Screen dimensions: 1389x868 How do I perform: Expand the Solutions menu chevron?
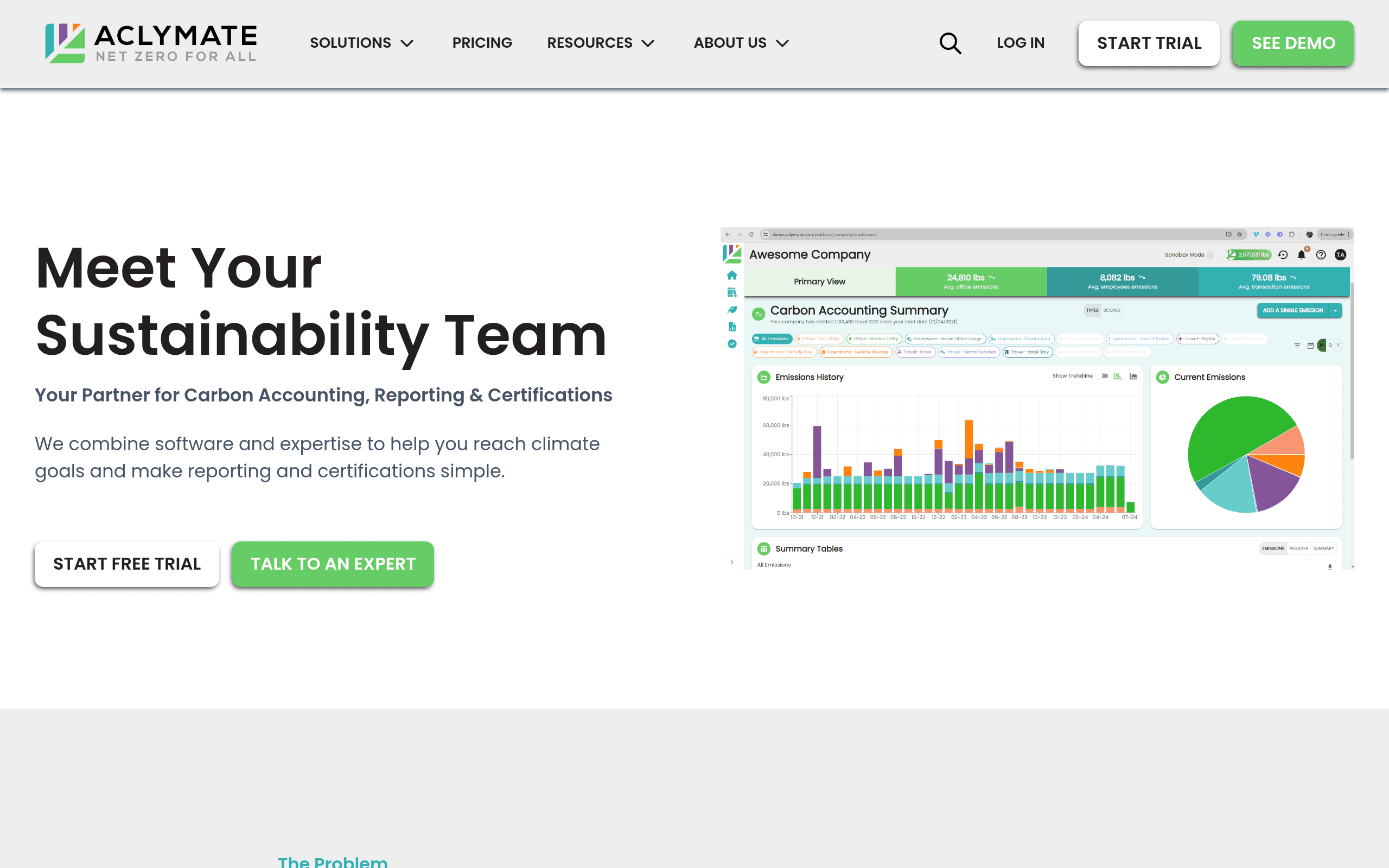[407, 43]
